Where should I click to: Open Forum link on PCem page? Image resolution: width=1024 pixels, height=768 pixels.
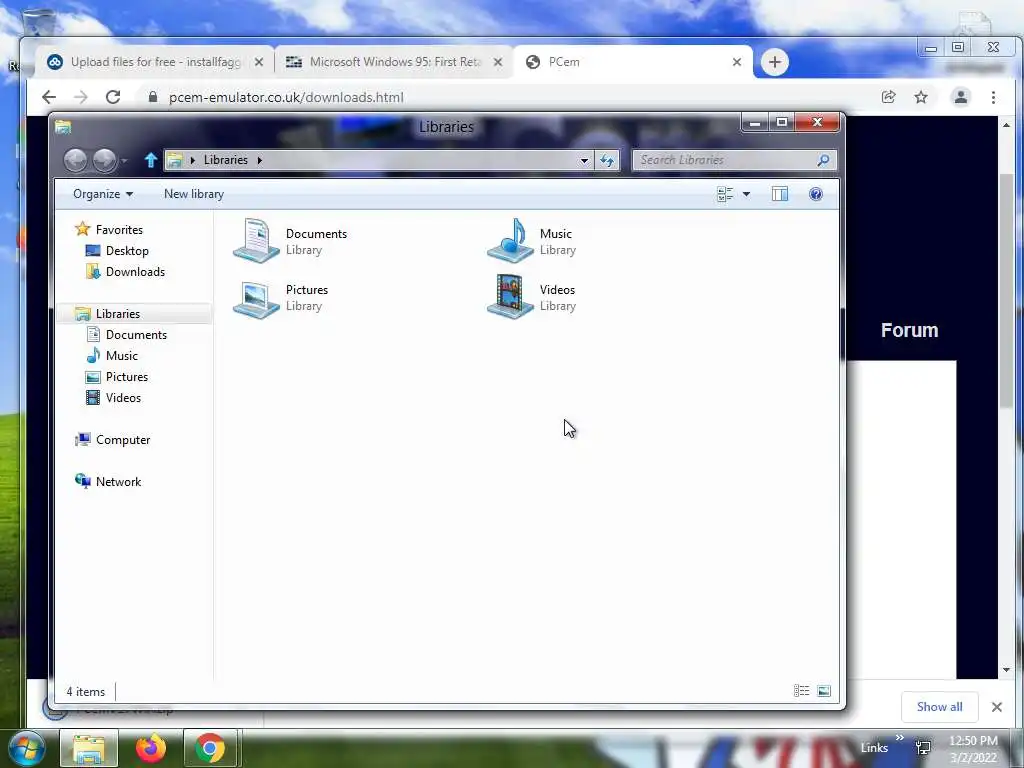tap(909, 330)
